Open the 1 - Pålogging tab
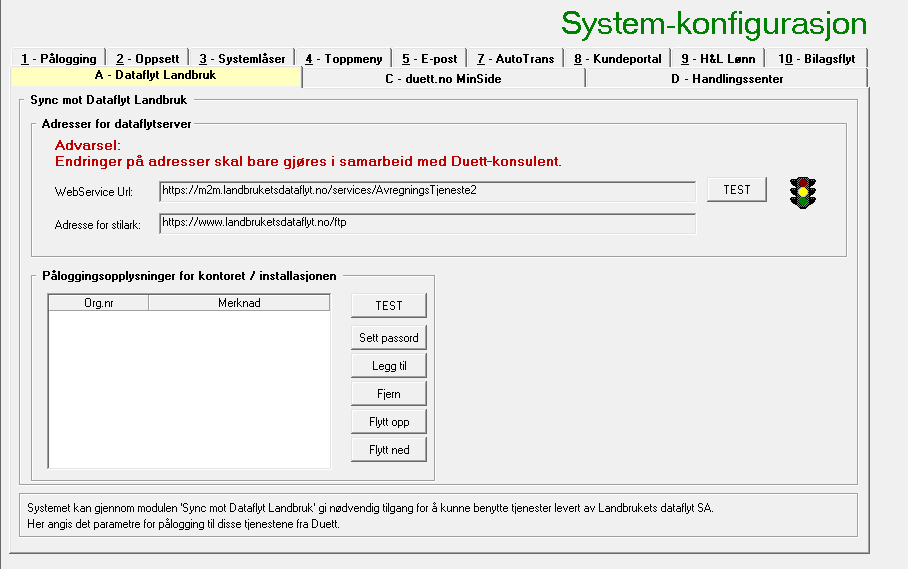Screen dimensions: 908x569 tap(58, 58)
